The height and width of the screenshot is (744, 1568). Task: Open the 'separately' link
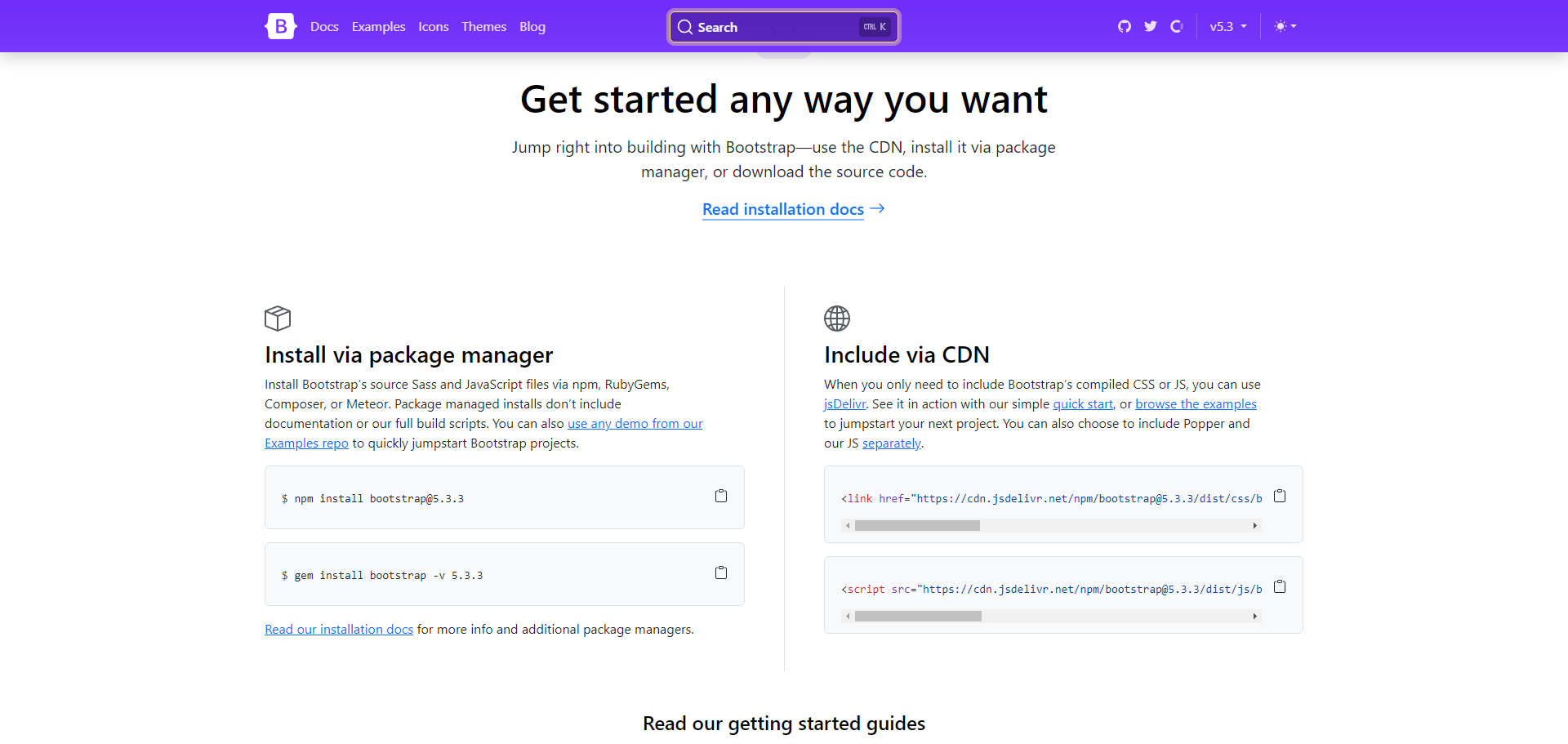coord(892,443)
